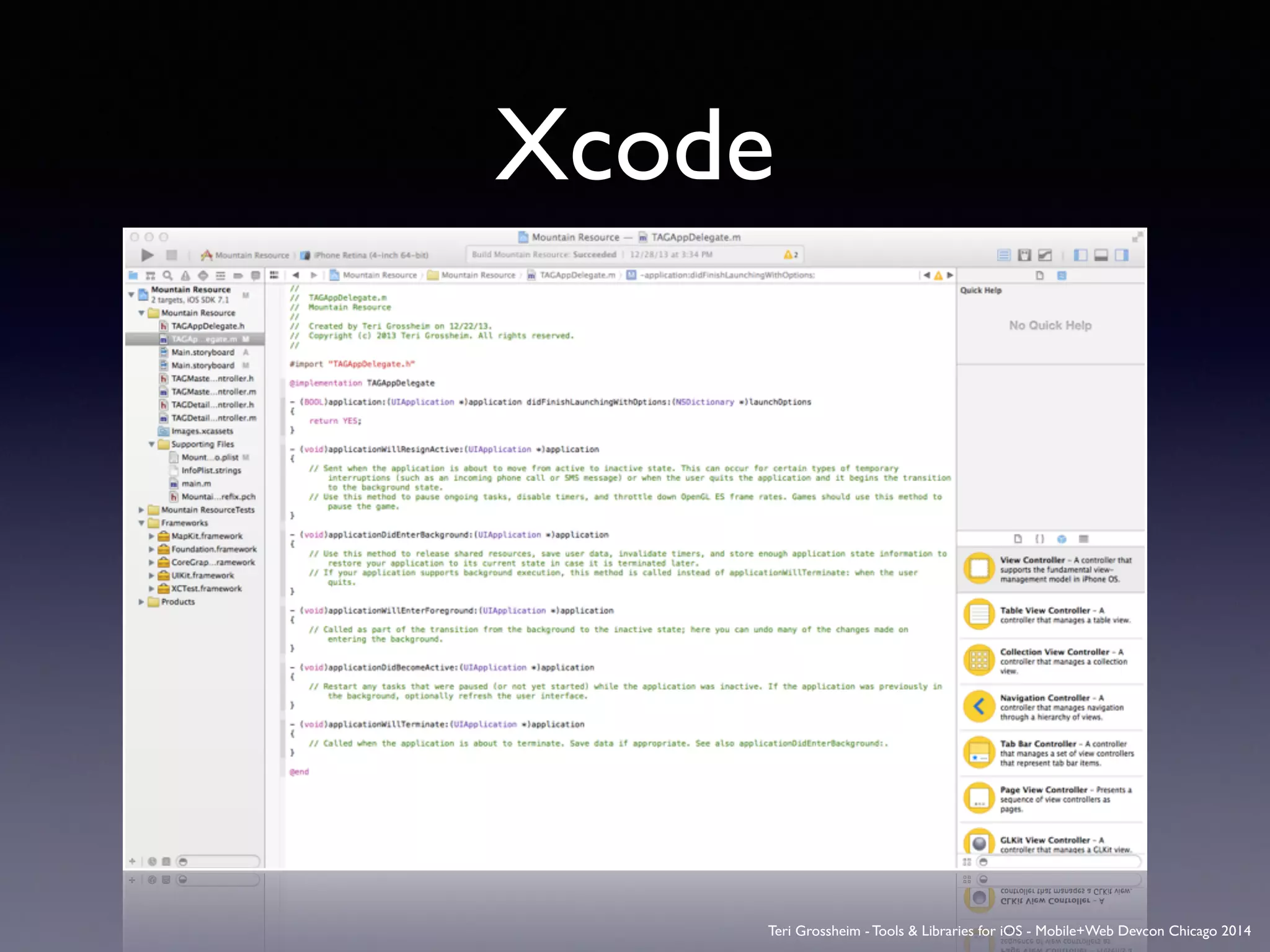Toggle source-control status filter in navigator footer

pos(166,862)
